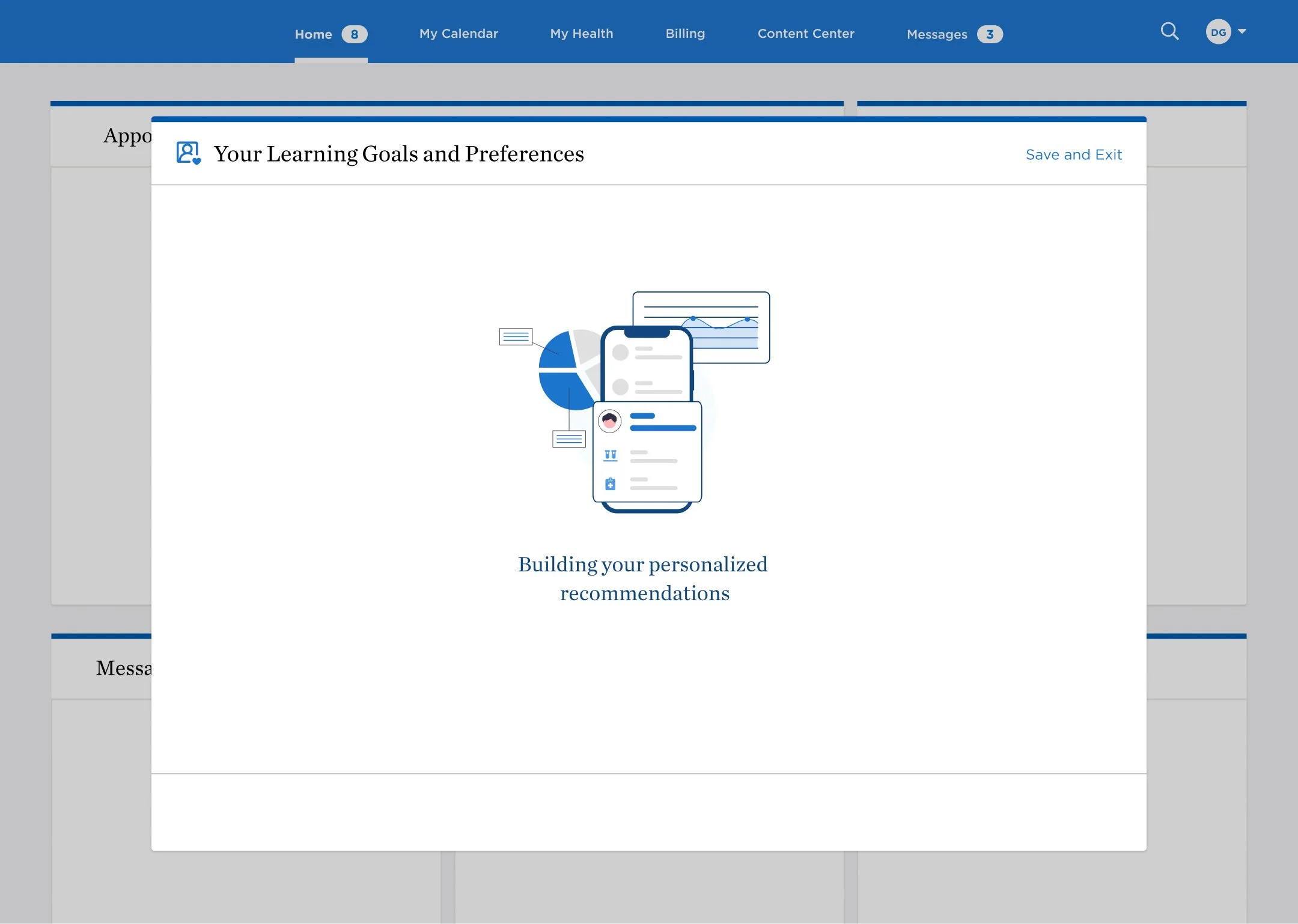Open the My Health menu item
1298x924 pixels.
click(581, 34)
